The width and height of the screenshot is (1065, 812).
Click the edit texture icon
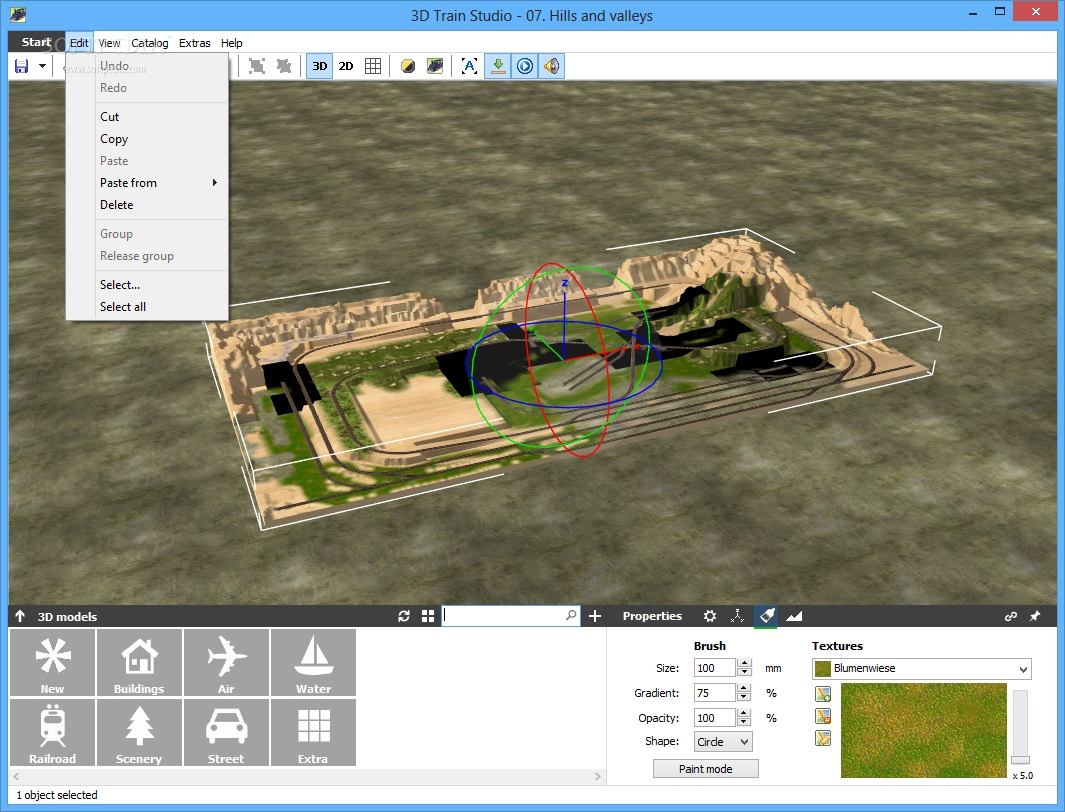823,739
